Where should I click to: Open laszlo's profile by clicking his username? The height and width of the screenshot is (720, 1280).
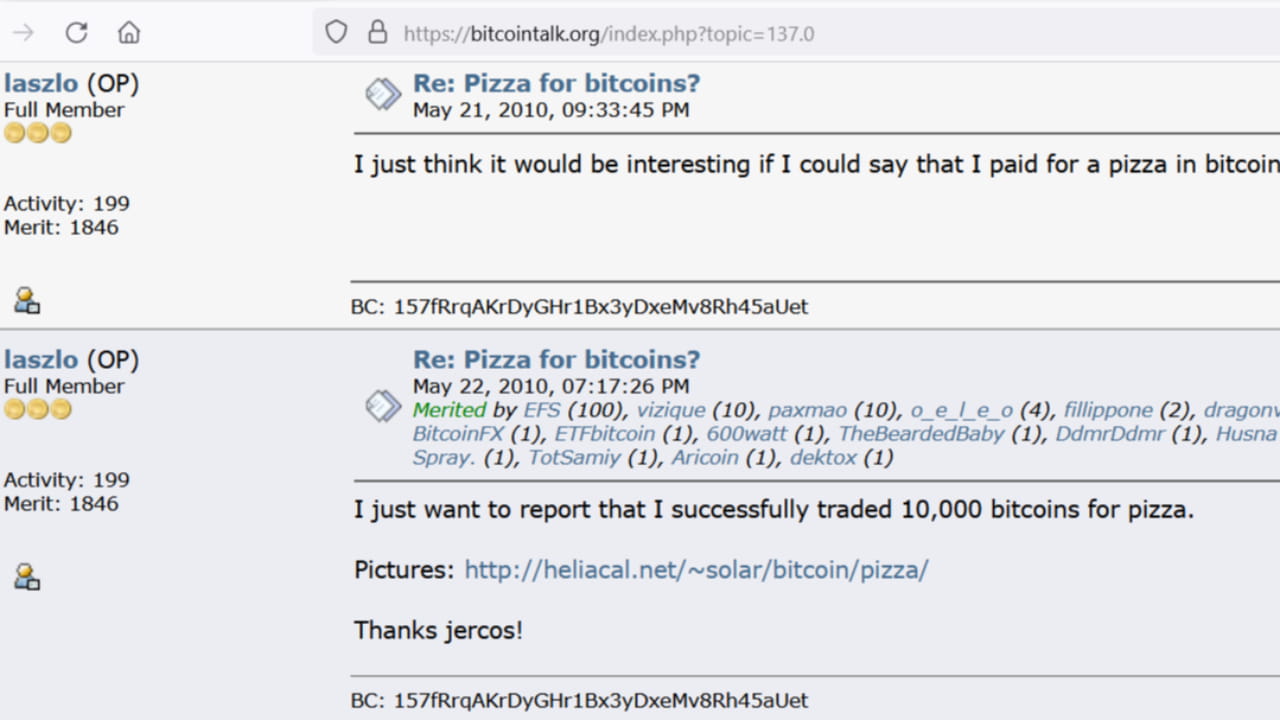(40, 83)
